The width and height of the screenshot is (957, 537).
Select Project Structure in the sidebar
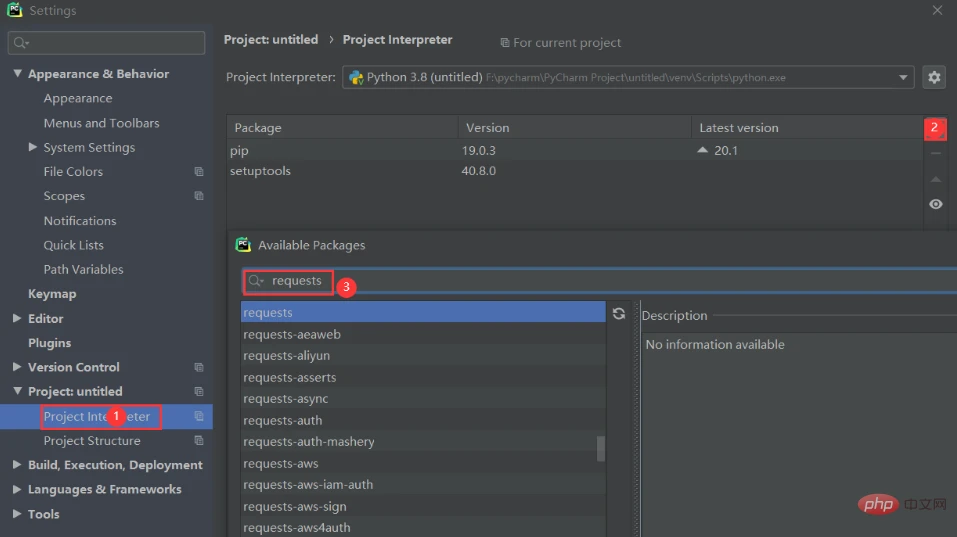click(92, 441)
